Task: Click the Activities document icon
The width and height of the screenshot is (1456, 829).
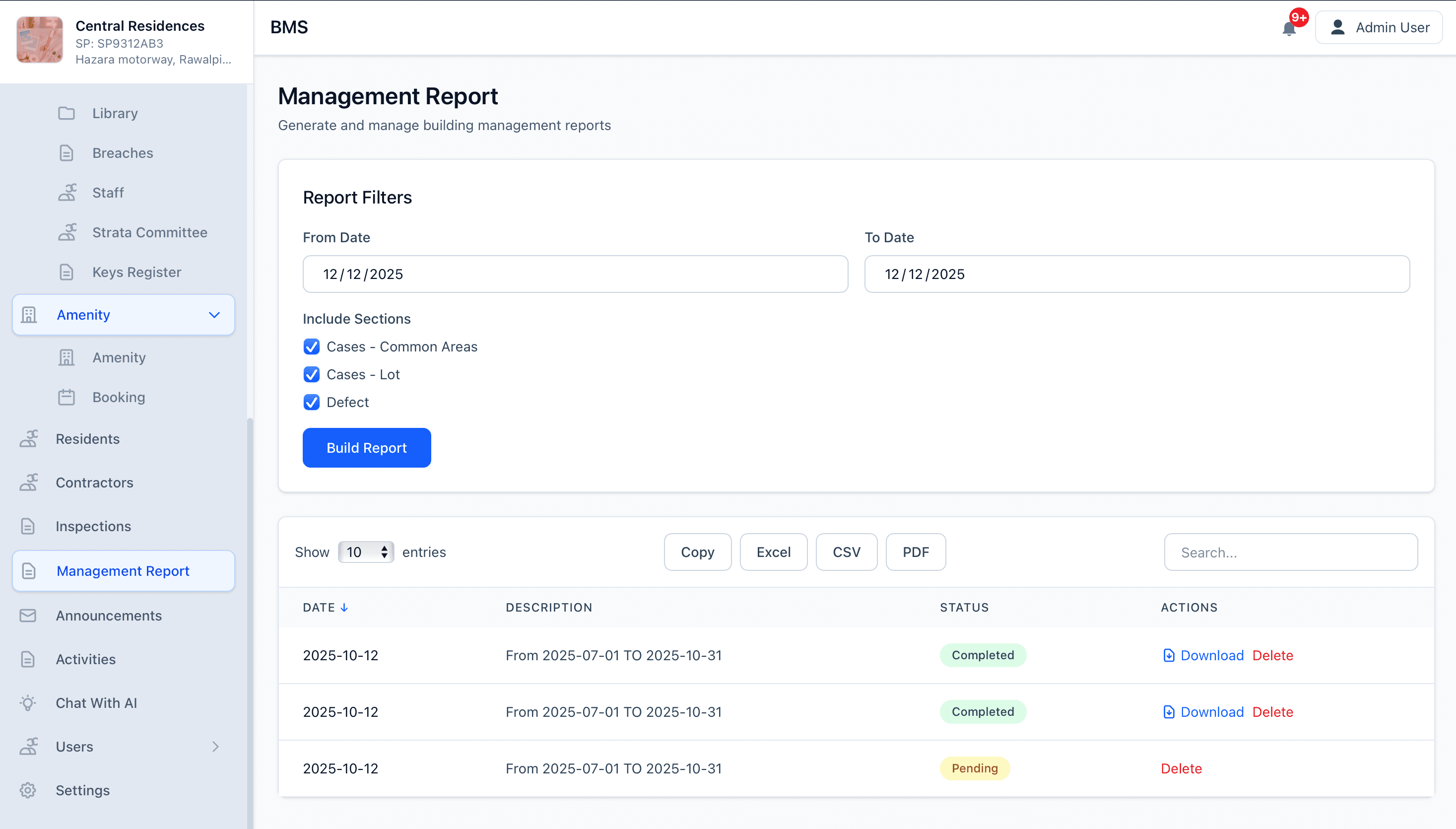Action: [27, 659]
